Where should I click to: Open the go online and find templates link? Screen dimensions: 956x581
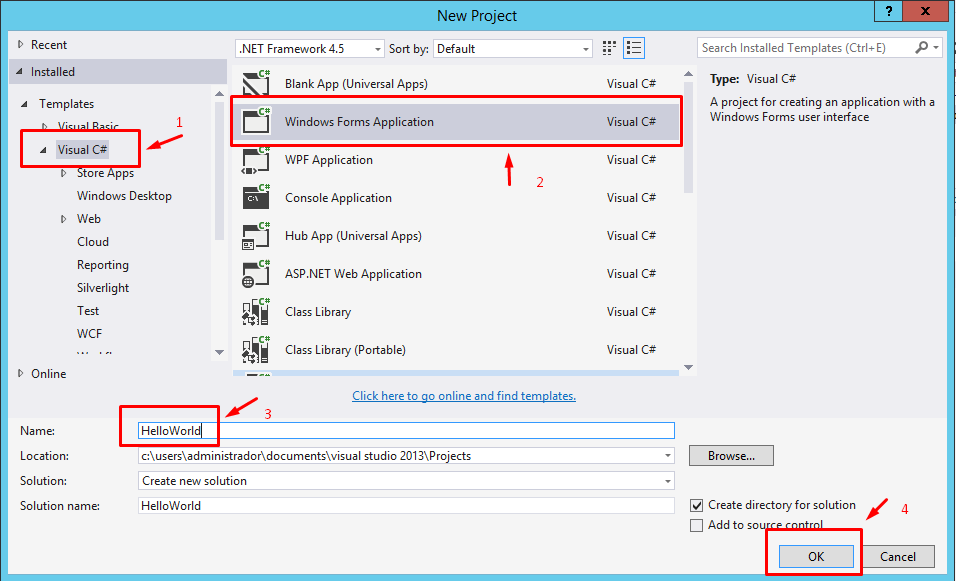pyautogui.click(x=464, y=396)
